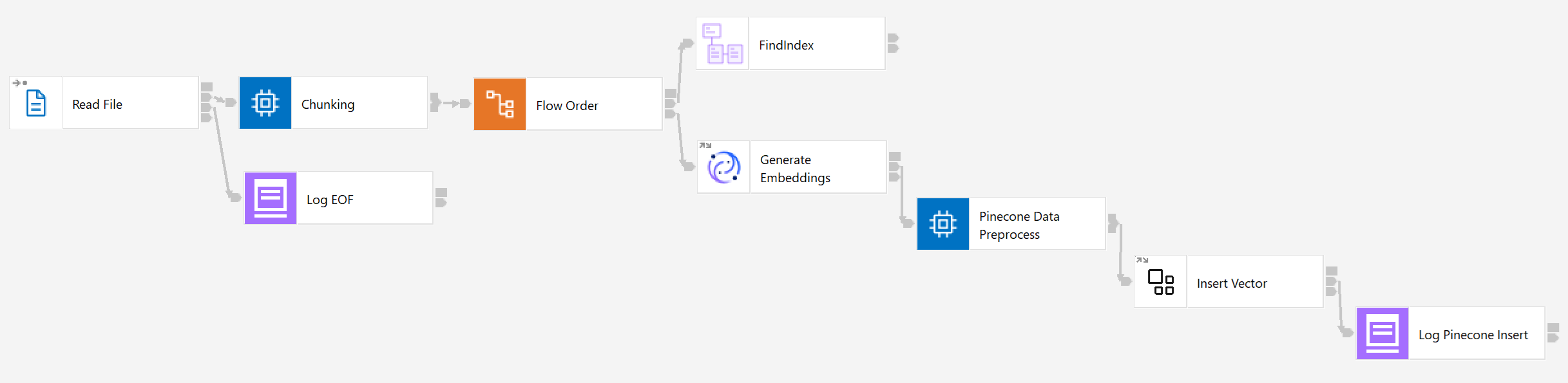Viewport: 1568px width, 383px height.
Task: Select the Insert Vector squares icon
Action: pos(1161,282)
